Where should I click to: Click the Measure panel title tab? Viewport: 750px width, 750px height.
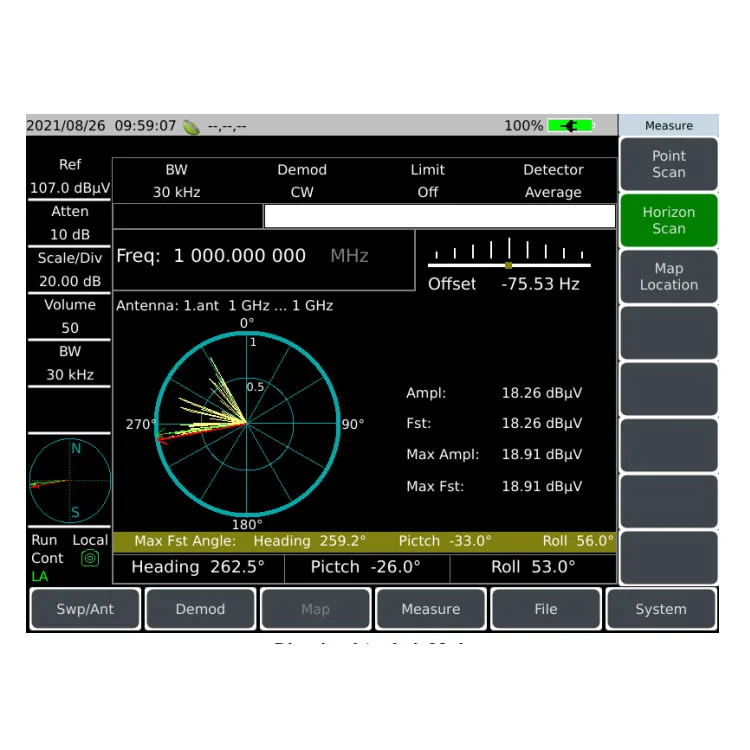[669, 125]
